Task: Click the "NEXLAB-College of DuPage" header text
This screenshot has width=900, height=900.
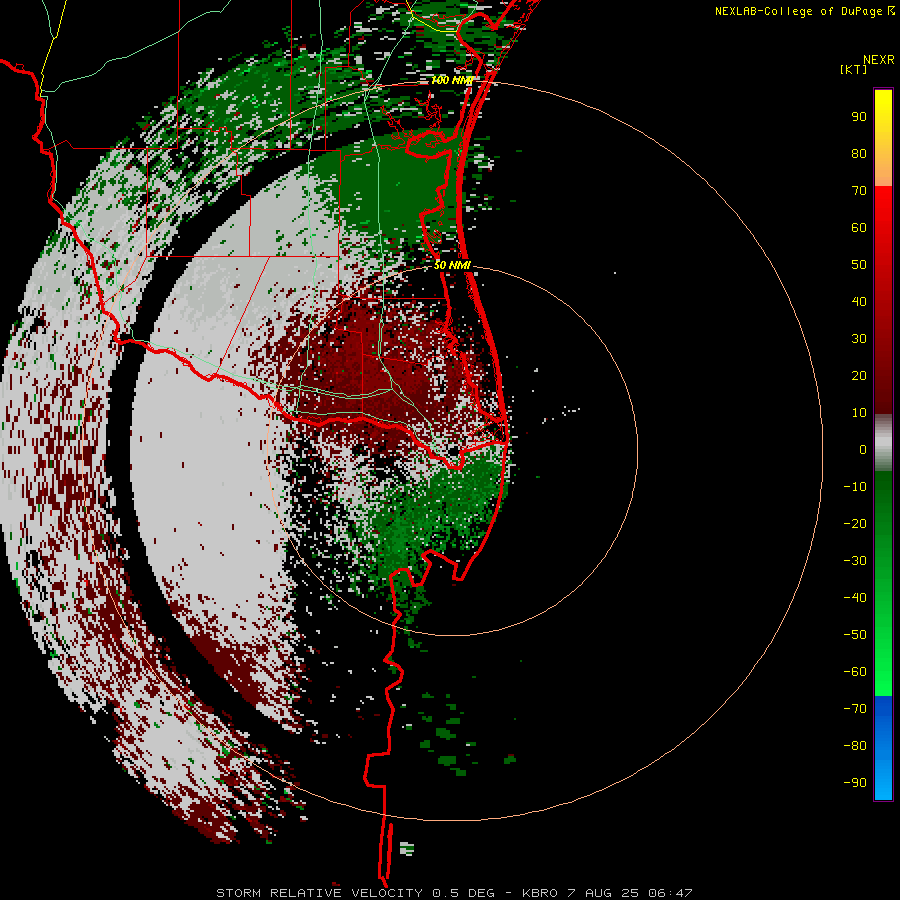Action: coord(800,11)
